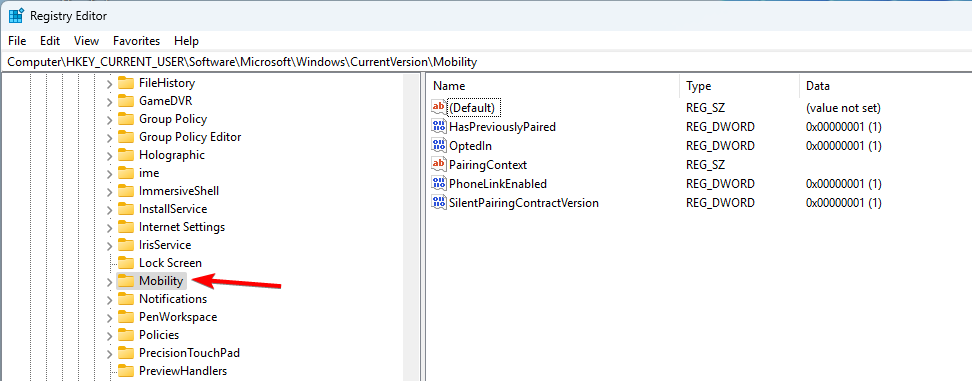The height and width of the screenshot is (381, 972).
Task: Select the PairingContext string value icon
Action: (439, 164)
